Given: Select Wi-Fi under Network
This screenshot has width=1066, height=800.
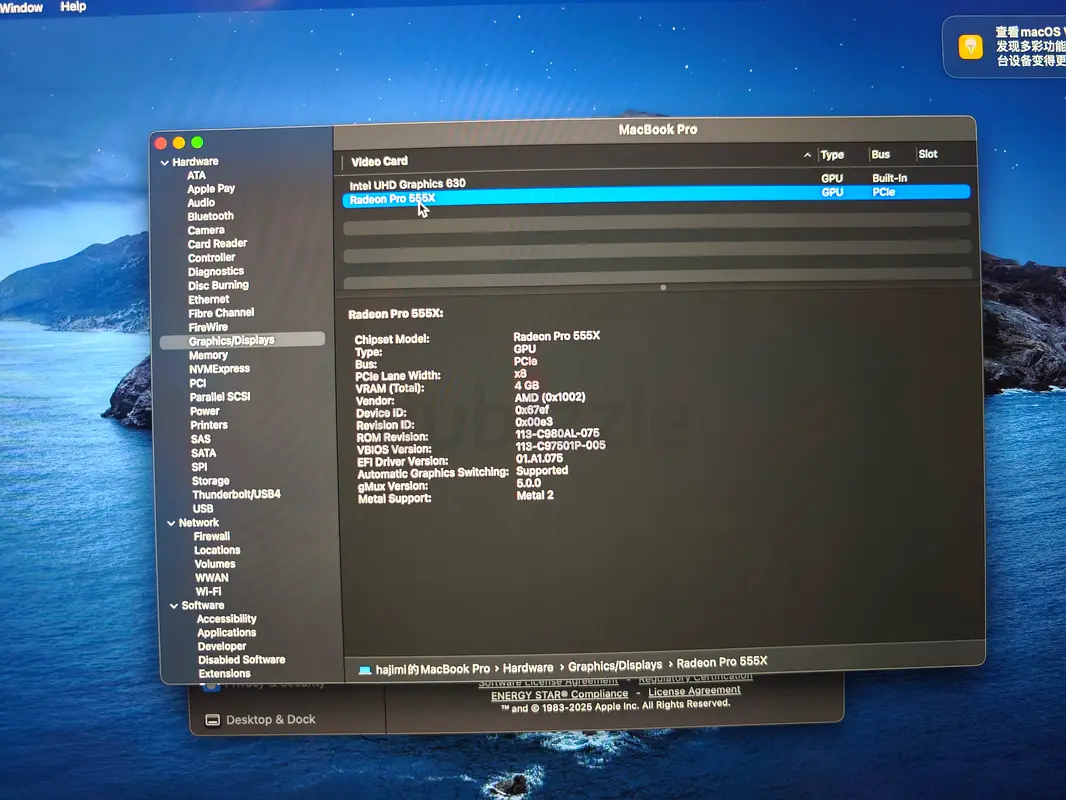Looking at the screenshot, I should pos(208,591).
